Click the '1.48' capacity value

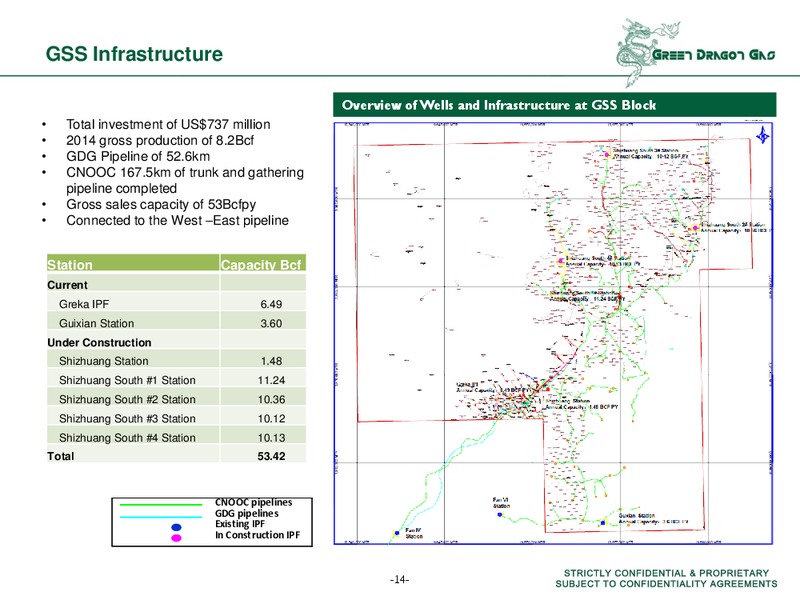tap(271, 361)
